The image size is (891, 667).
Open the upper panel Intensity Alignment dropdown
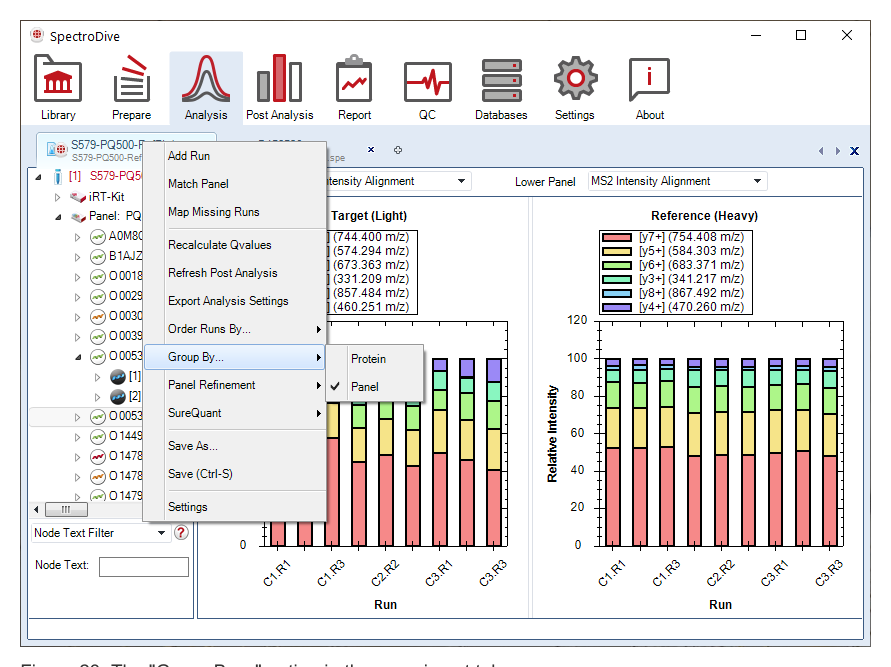(x=461, y=181)
